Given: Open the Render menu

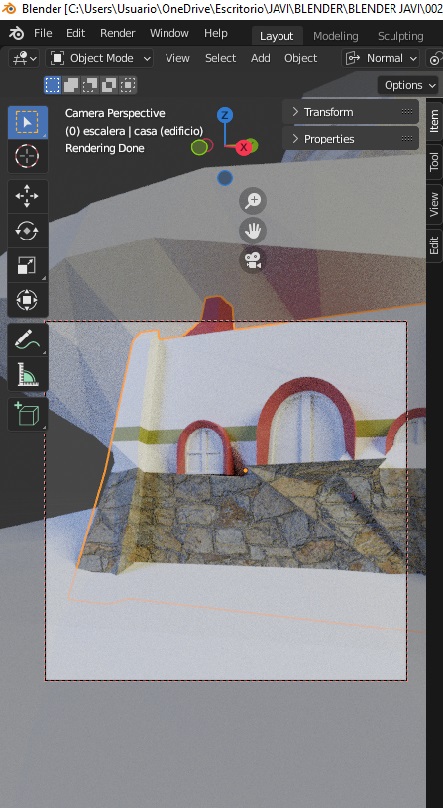Looking at the screenshot, I should coord(117,33).
